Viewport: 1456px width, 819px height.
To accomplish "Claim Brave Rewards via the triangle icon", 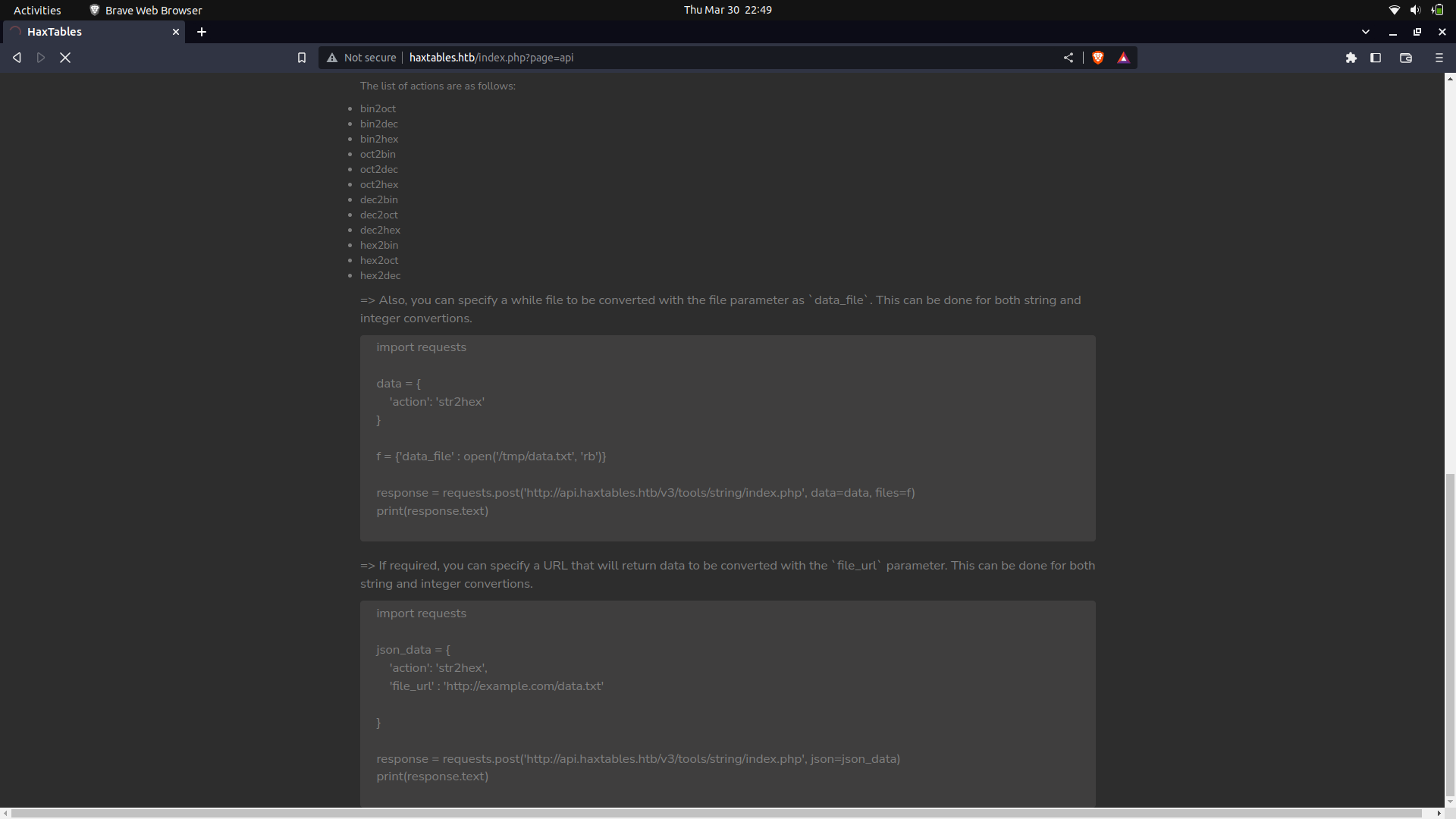I will [x=1124, y=57].
